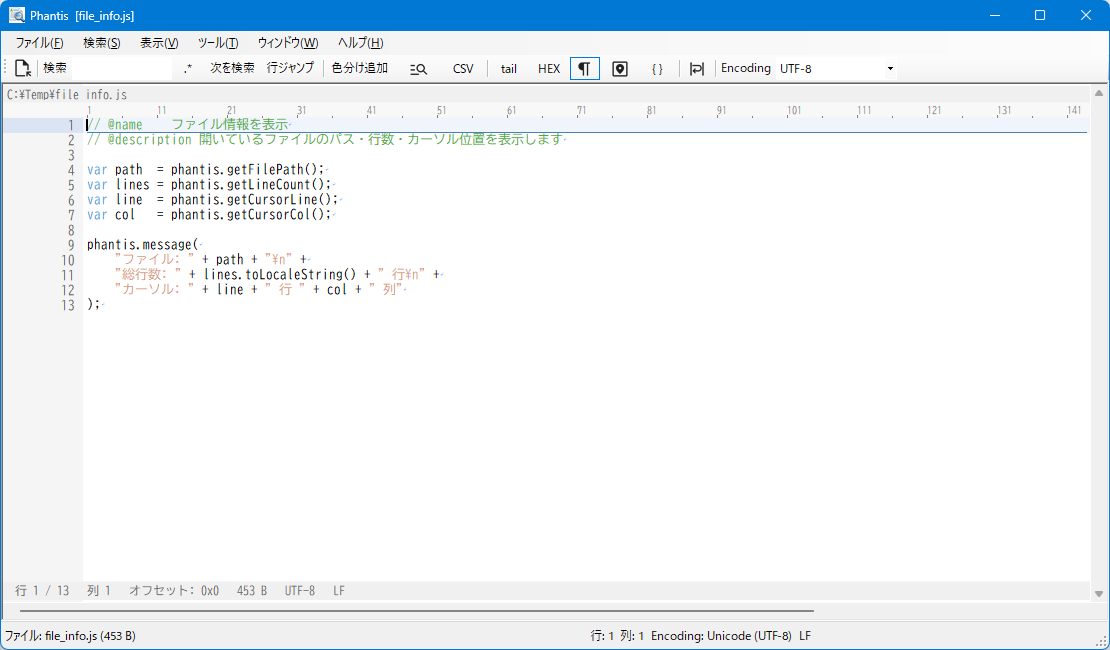Click the curly braces format icon
The image size is (1110, 650).
(658, 69)
